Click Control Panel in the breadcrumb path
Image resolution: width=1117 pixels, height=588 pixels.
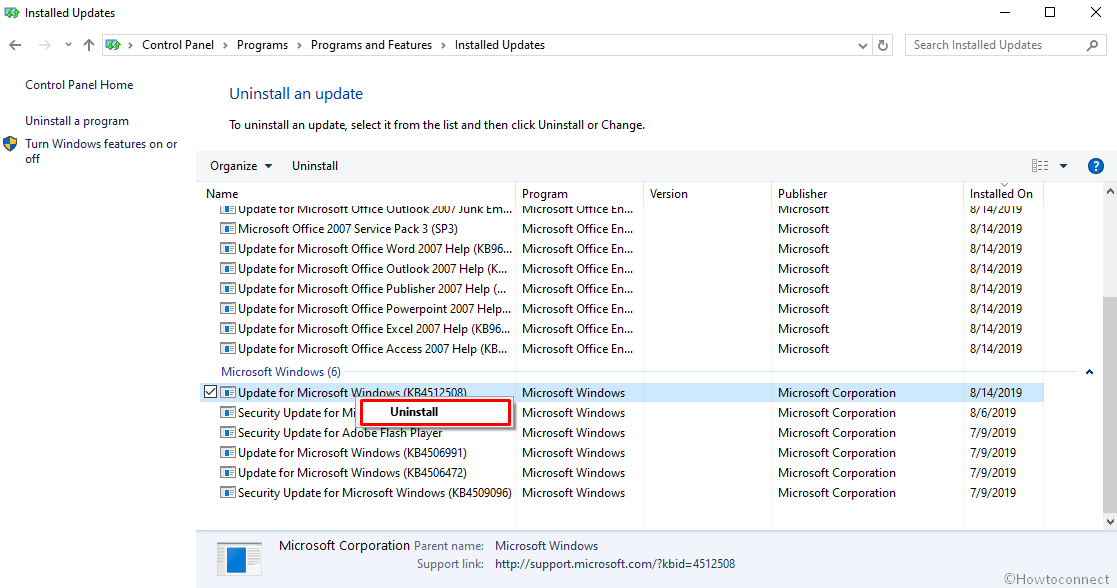click(178, 45)
